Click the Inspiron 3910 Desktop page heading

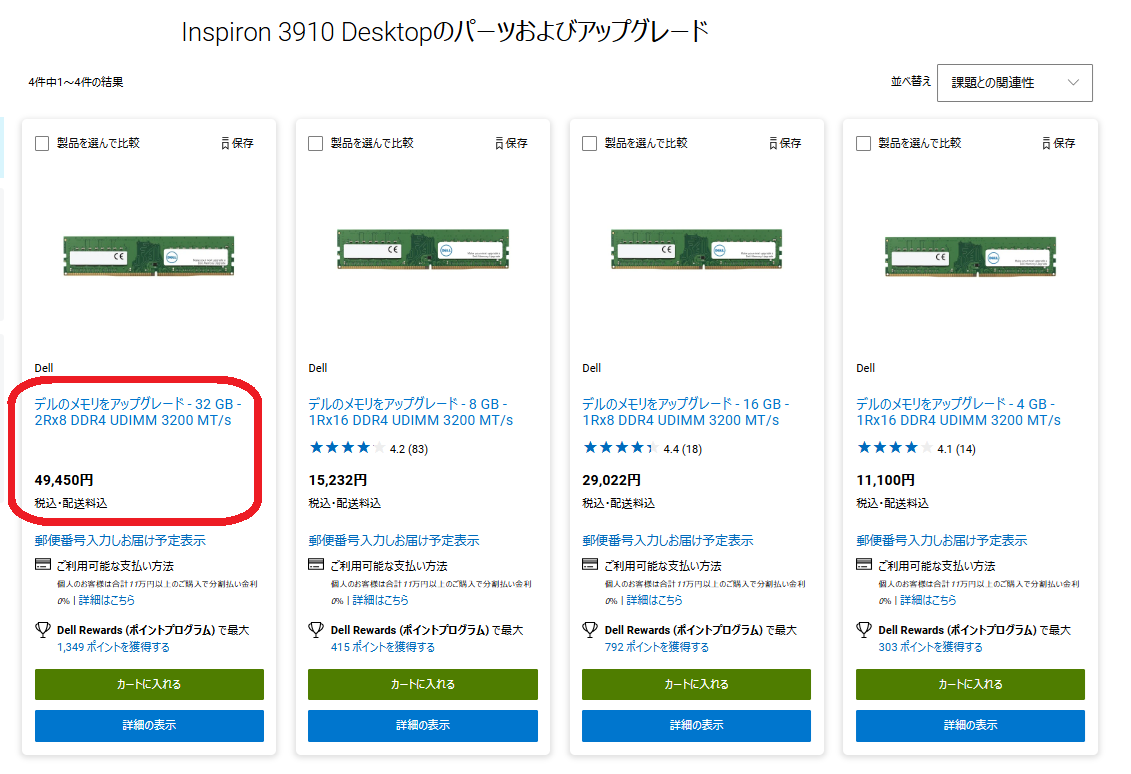tap(445, 32)
